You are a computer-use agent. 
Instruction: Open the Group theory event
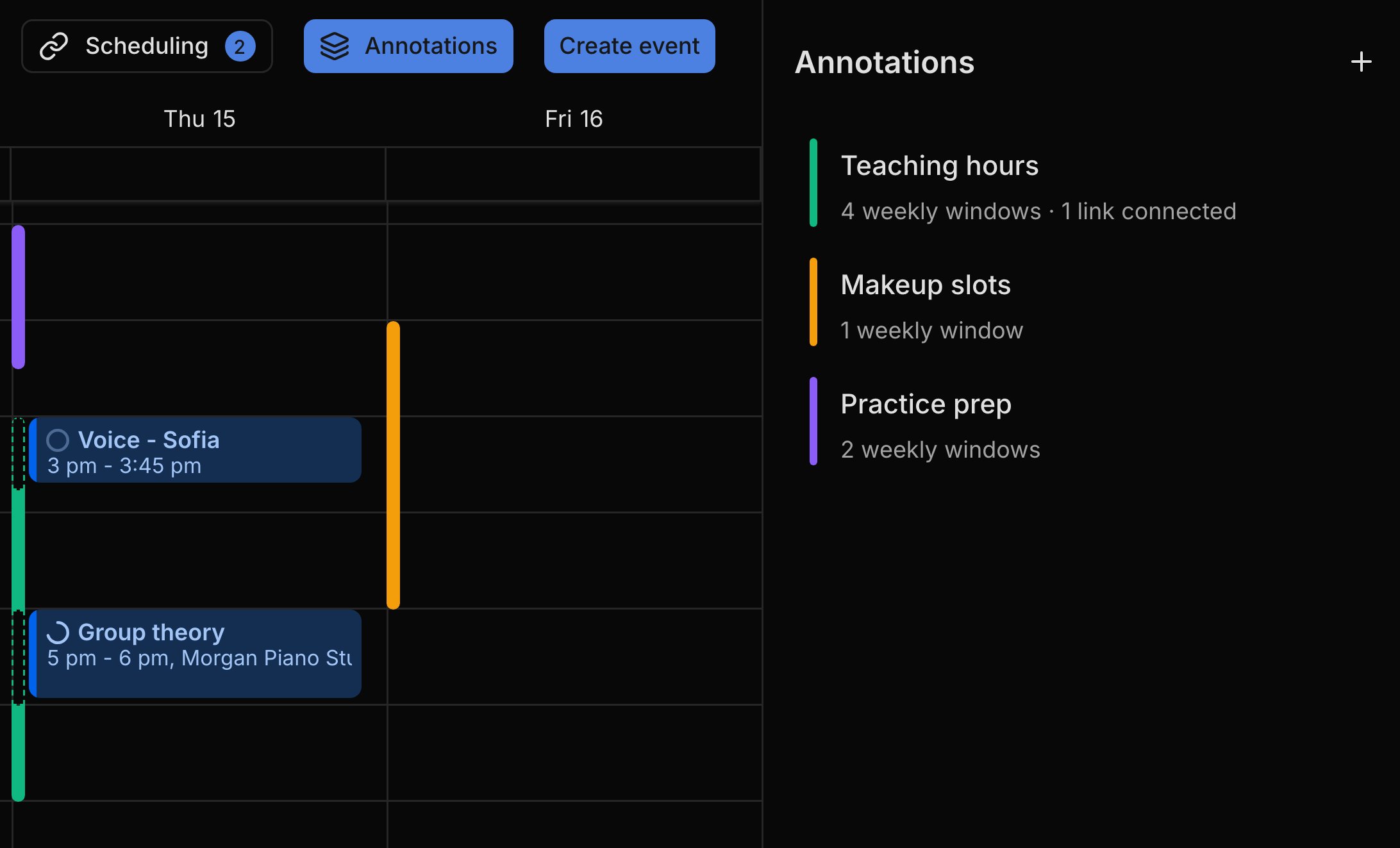(195, 654)
